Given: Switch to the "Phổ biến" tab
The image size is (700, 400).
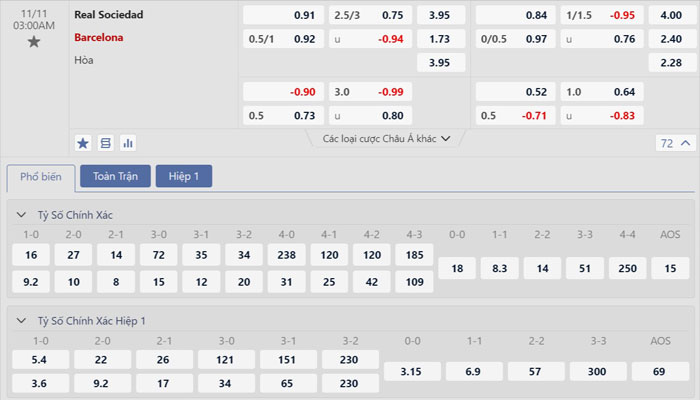Looking at the screenshot, I should pos(41,177).
